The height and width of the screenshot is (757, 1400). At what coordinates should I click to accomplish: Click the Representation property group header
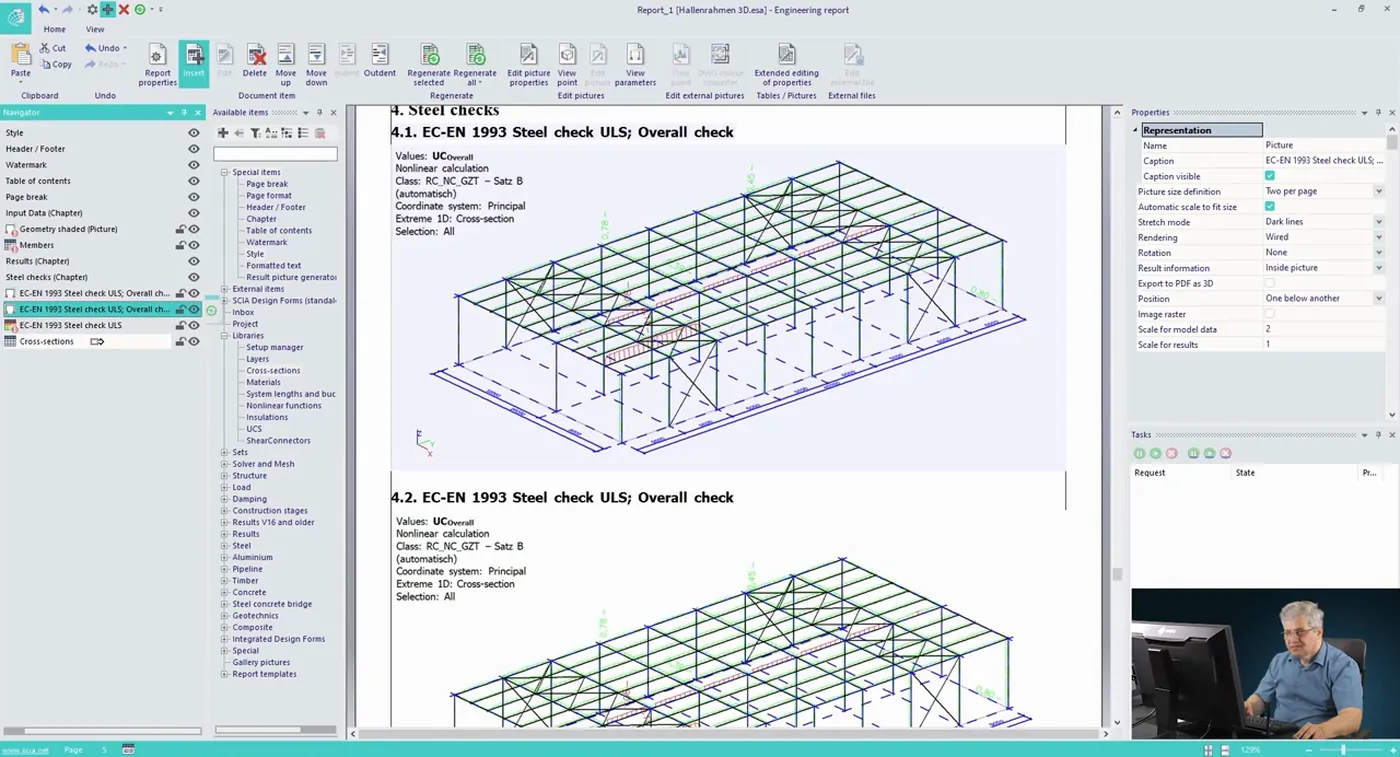pyautogui.click(x=1201, y=130)
